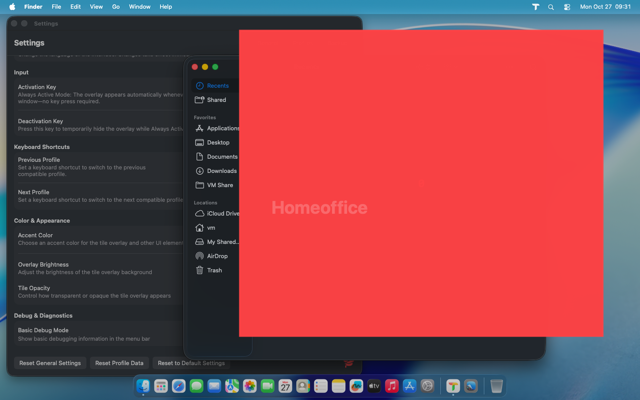Open Reminders from the Dock
This screenshot has height=400, width=640.
(320, 386)
